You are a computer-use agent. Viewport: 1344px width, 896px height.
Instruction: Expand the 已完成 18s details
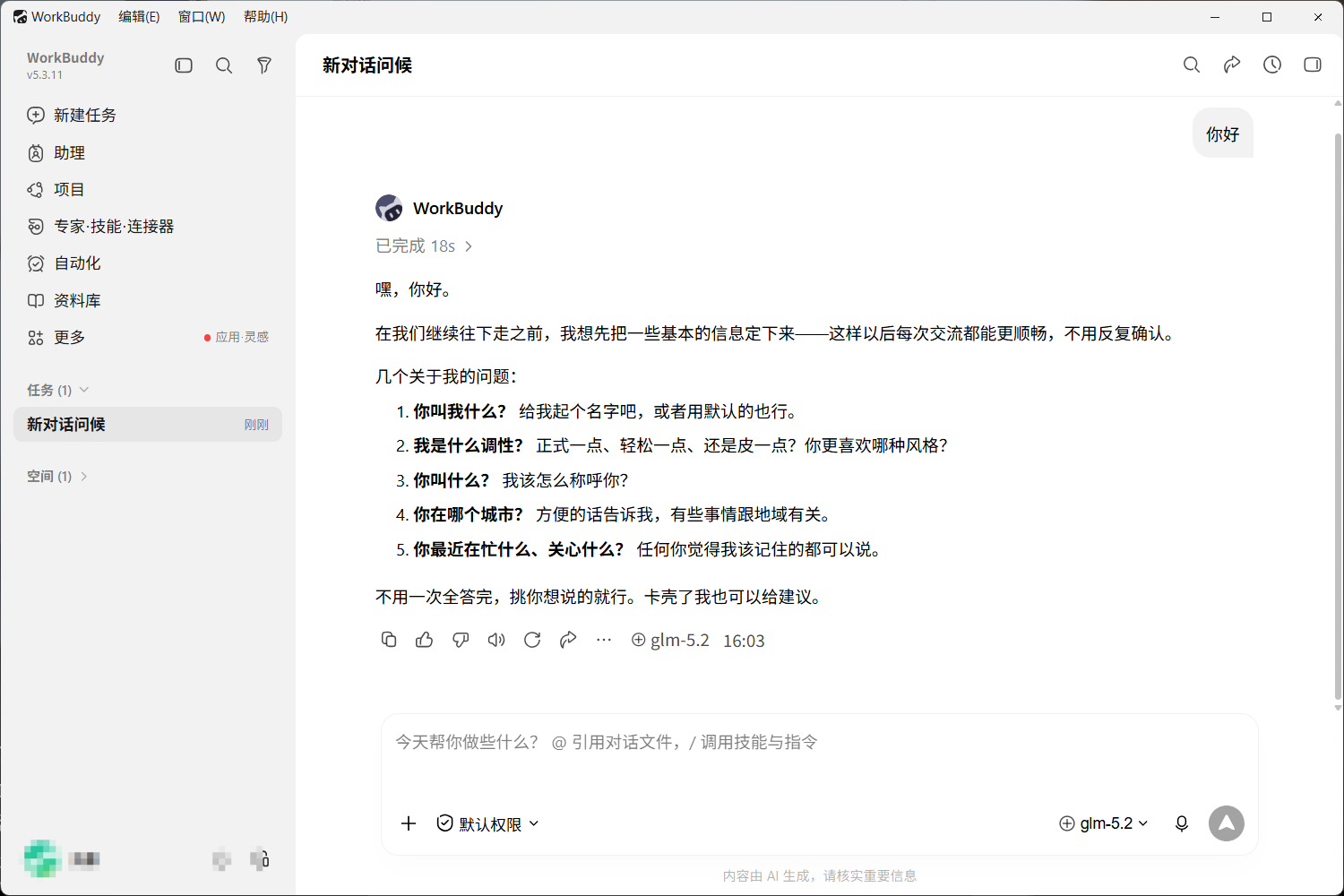(x=424, y=246)
